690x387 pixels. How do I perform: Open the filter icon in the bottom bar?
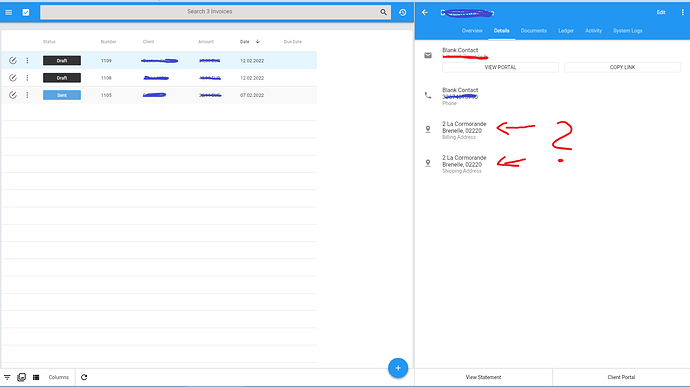point(7,377)
